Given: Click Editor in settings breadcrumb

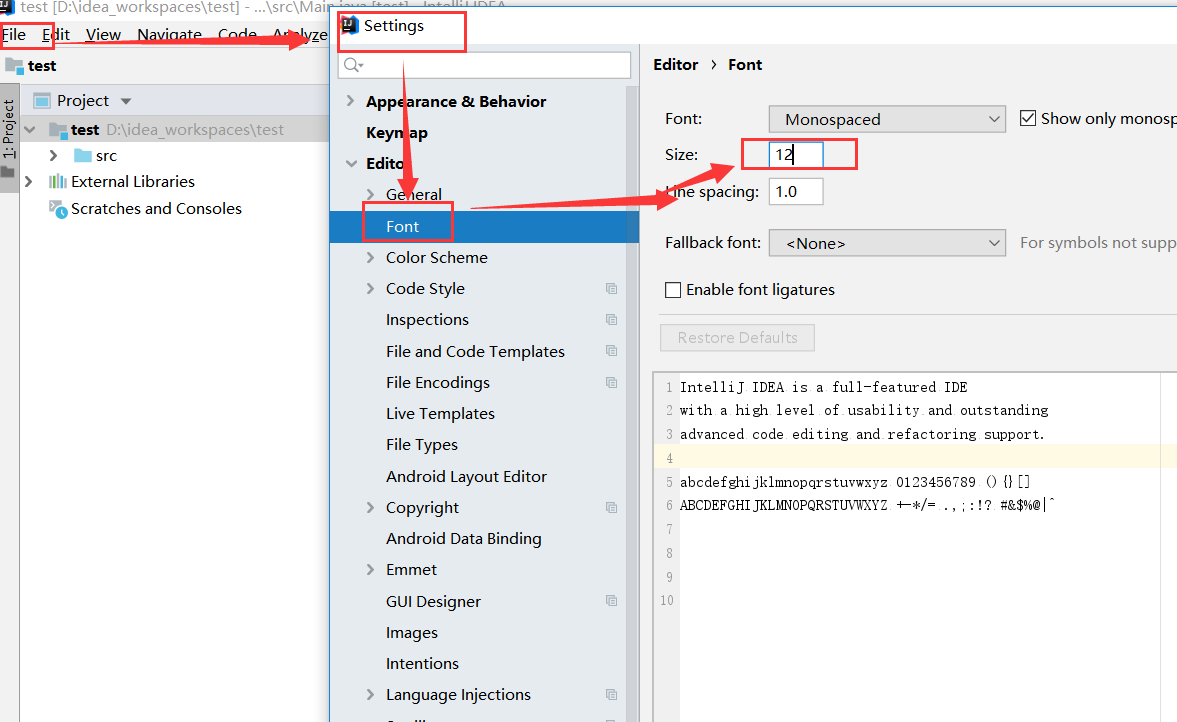Looking at the screenshot, I should pyautogui.click(x=676, y=65).
